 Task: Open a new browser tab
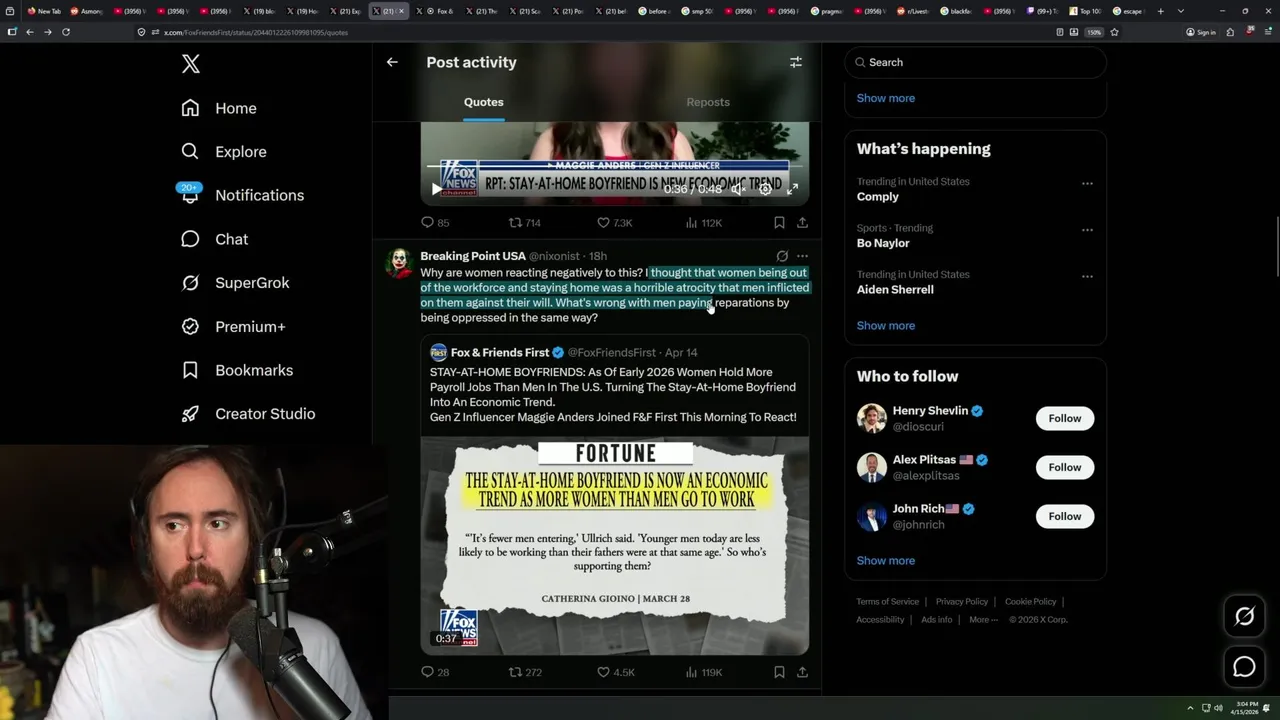coord(1160,11)
